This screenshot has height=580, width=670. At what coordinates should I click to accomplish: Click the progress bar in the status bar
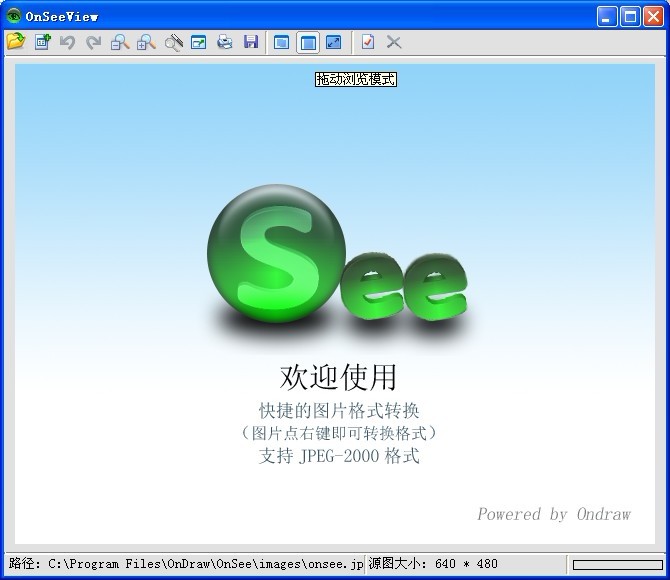tap(618, 565)
